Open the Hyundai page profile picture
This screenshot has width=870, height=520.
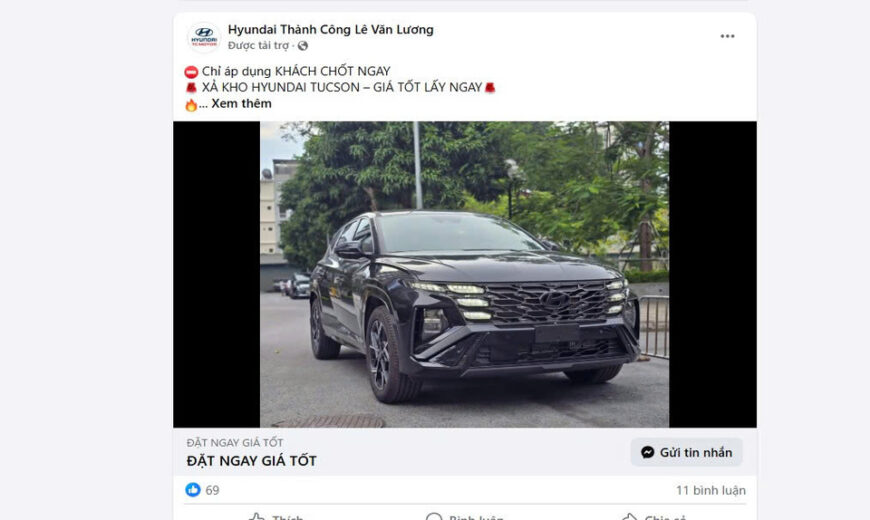click(204, 37)
